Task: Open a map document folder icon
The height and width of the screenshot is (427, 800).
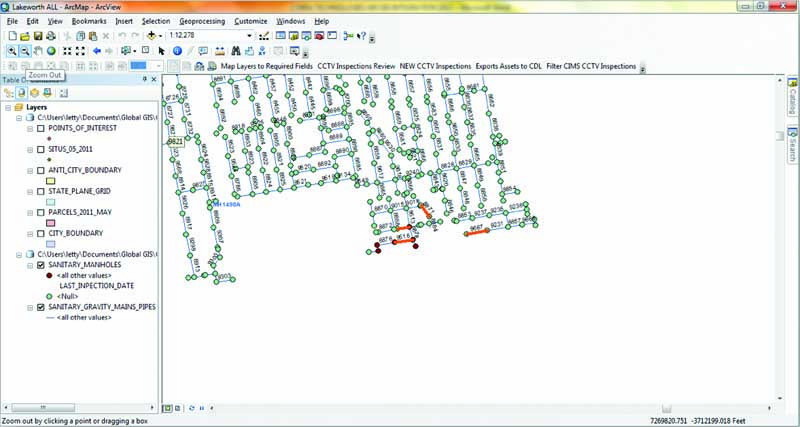Action: point(25,36)
